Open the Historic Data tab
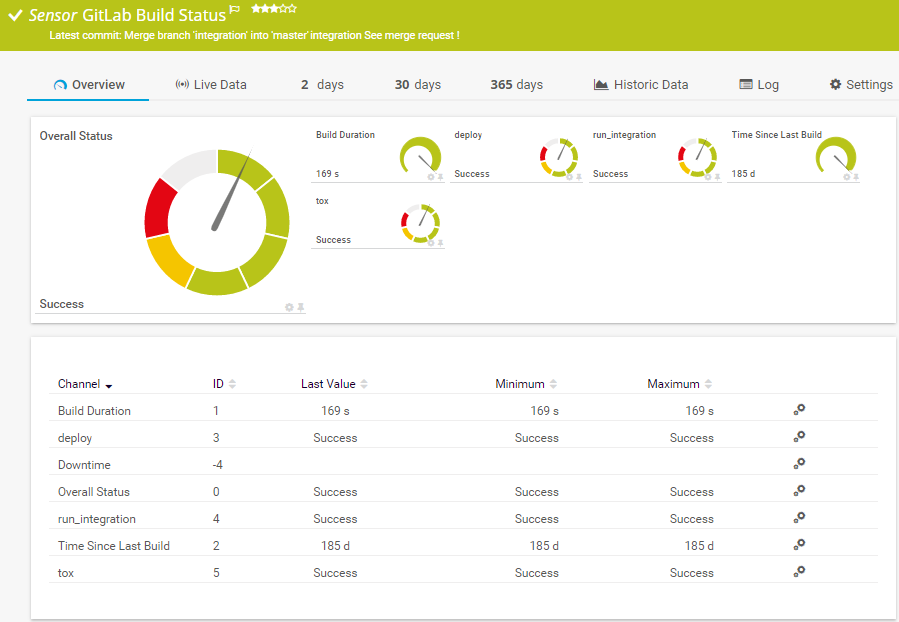 point(640,85)
